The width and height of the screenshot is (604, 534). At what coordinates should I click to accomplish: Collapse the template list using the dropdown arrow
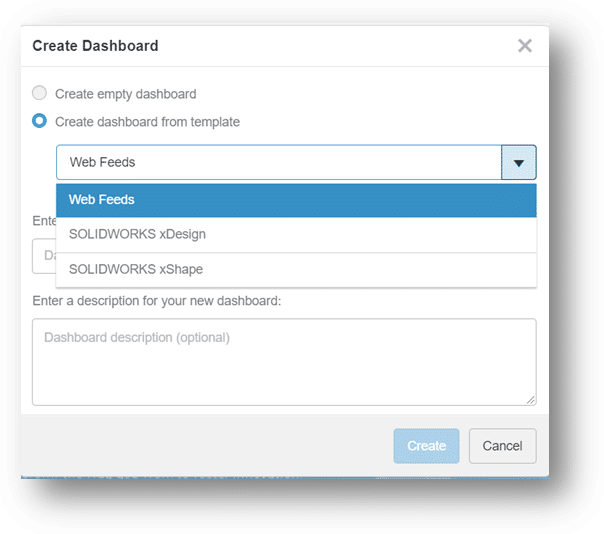[519, 163]
